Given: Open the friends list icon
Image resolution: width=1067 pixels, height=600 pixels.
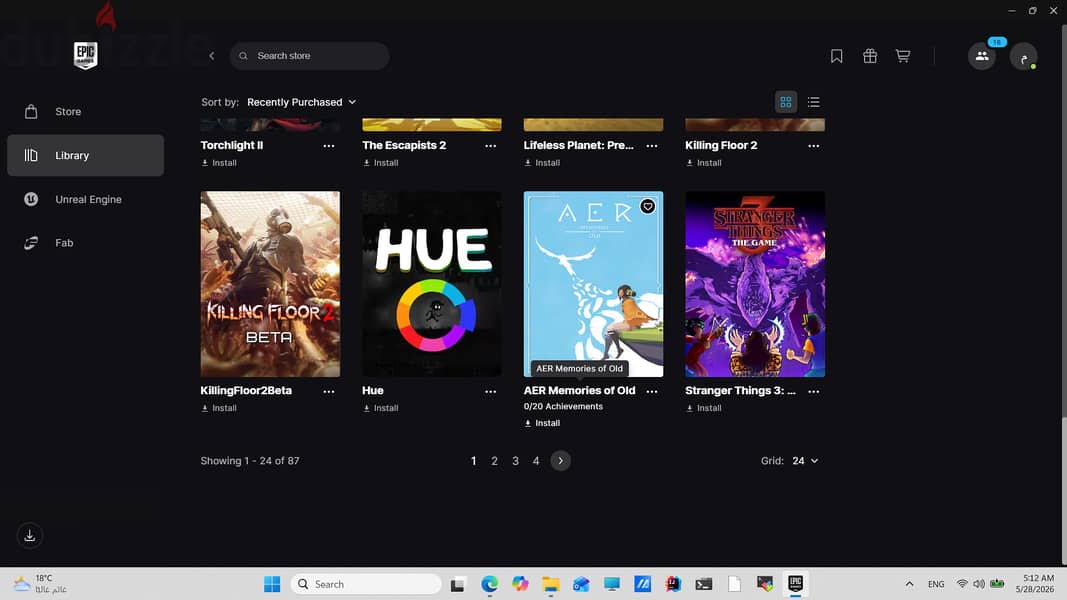Looking at the screenshot, I should click(x=982, y=56).
